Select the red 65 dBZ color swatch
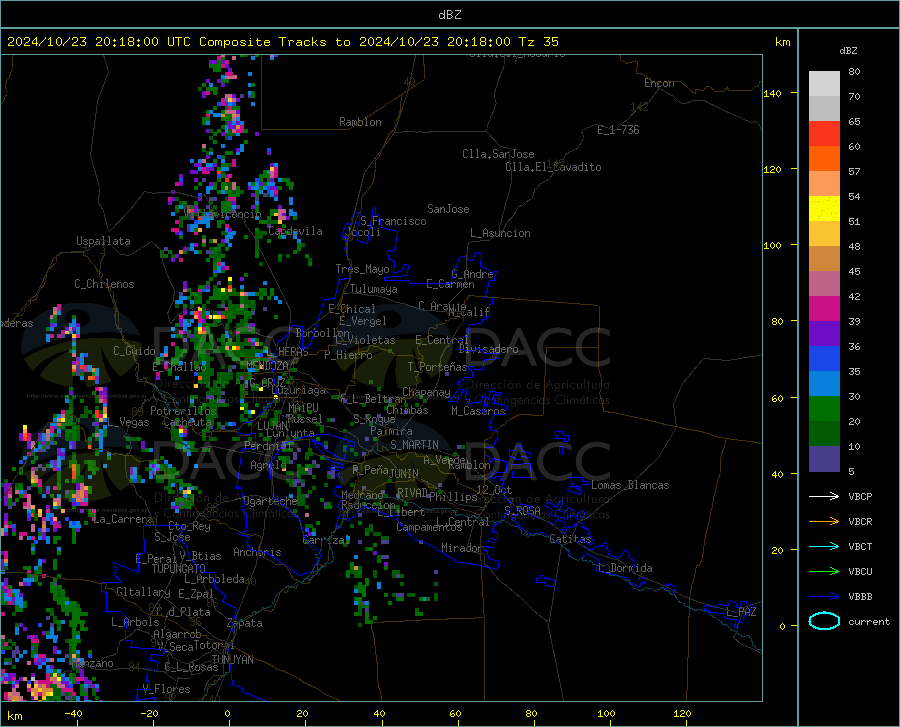The width and height of the screenshot is (900, 727). pyautogui.click(x=824, y=133)
